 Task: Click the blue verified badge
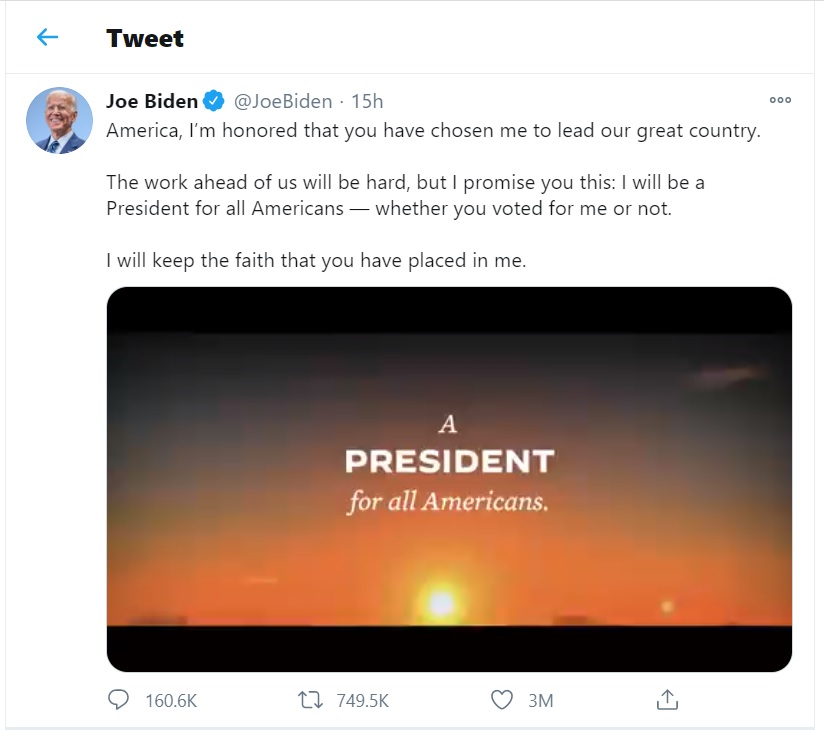214,101
